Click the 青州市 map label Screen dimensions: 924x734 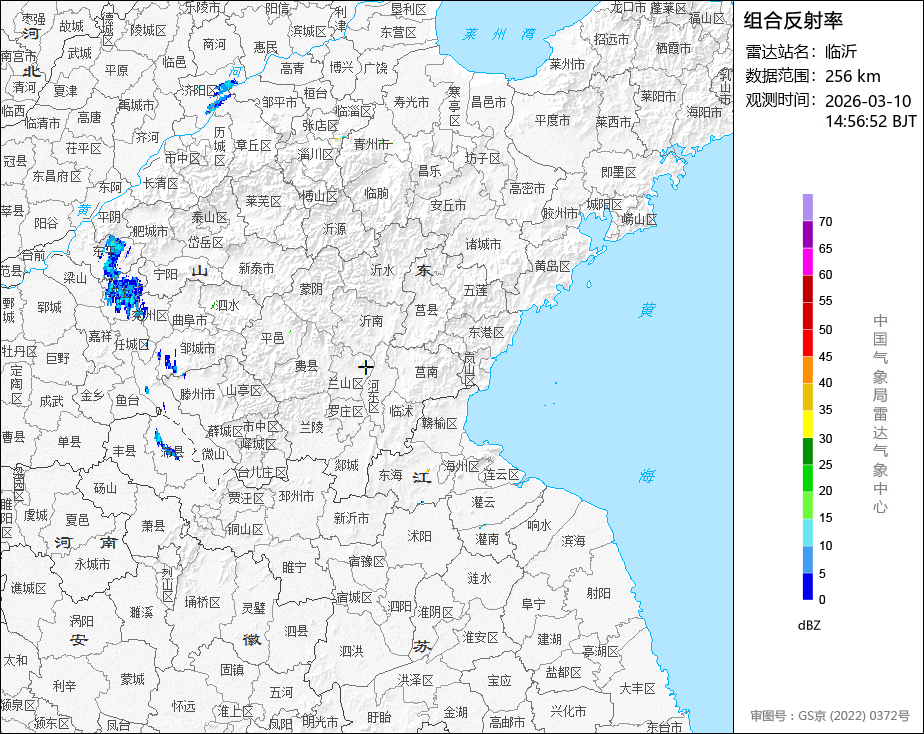[x=372, y=144]
